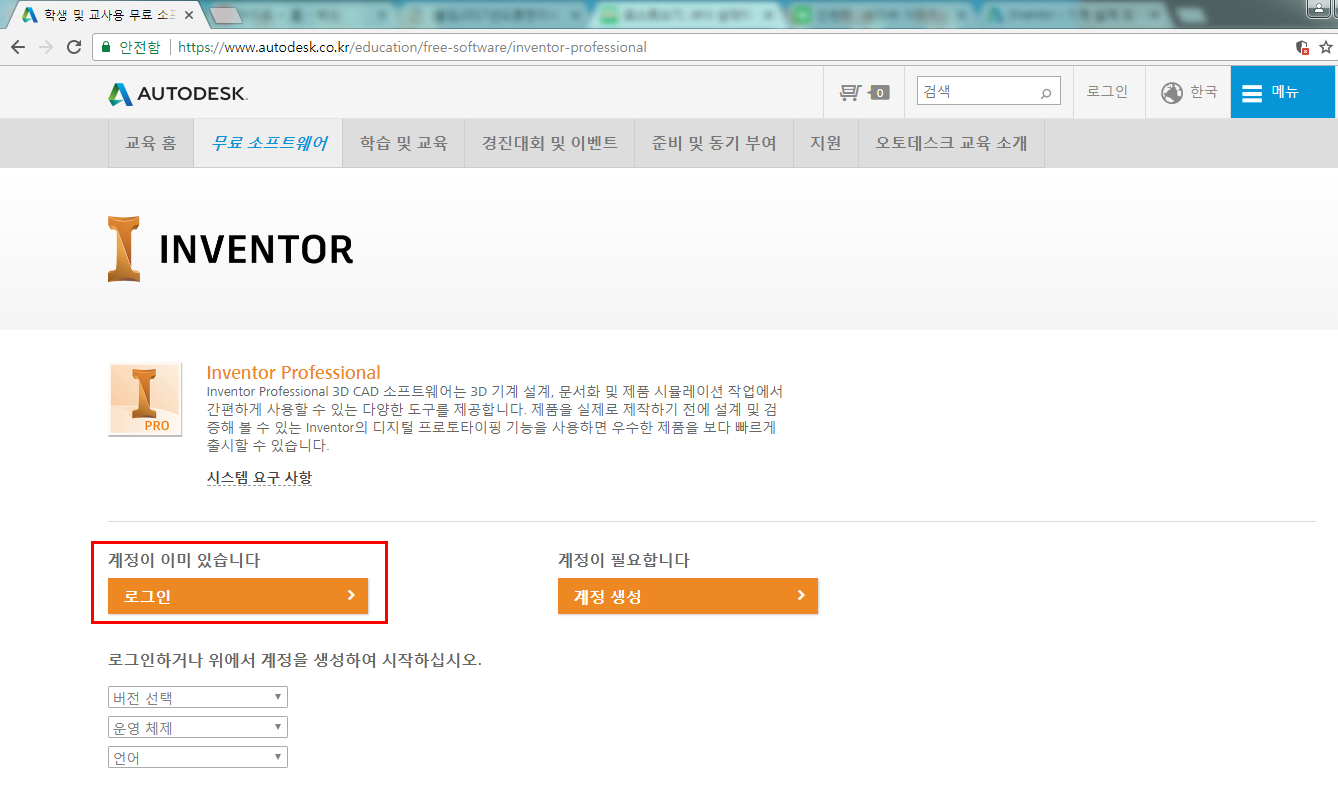This screenshot has height=795, width=1338.
Task: Expand the 언어 dropdown
Action: 198,757
